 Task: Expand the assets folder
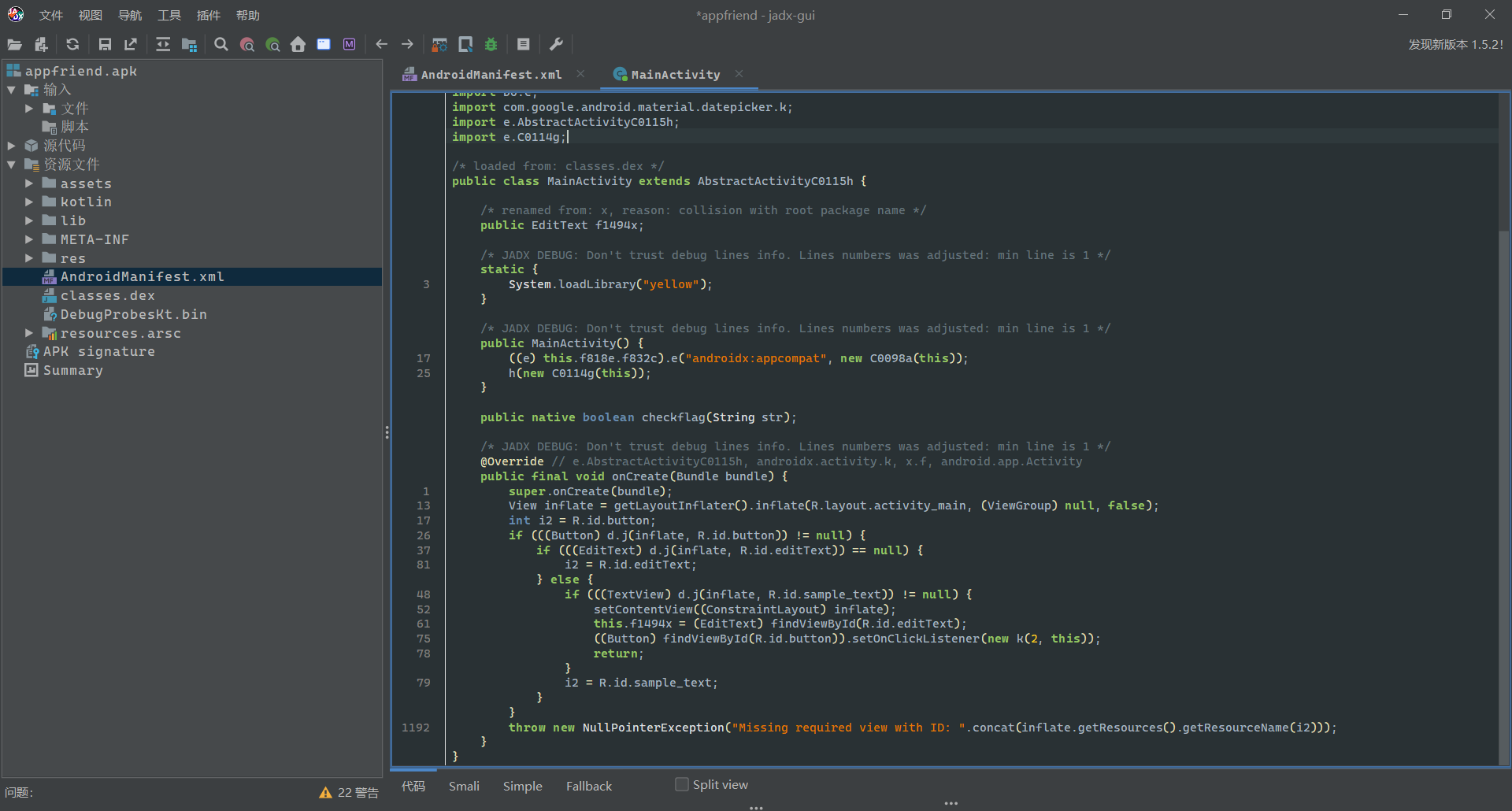tap(29, 183)
